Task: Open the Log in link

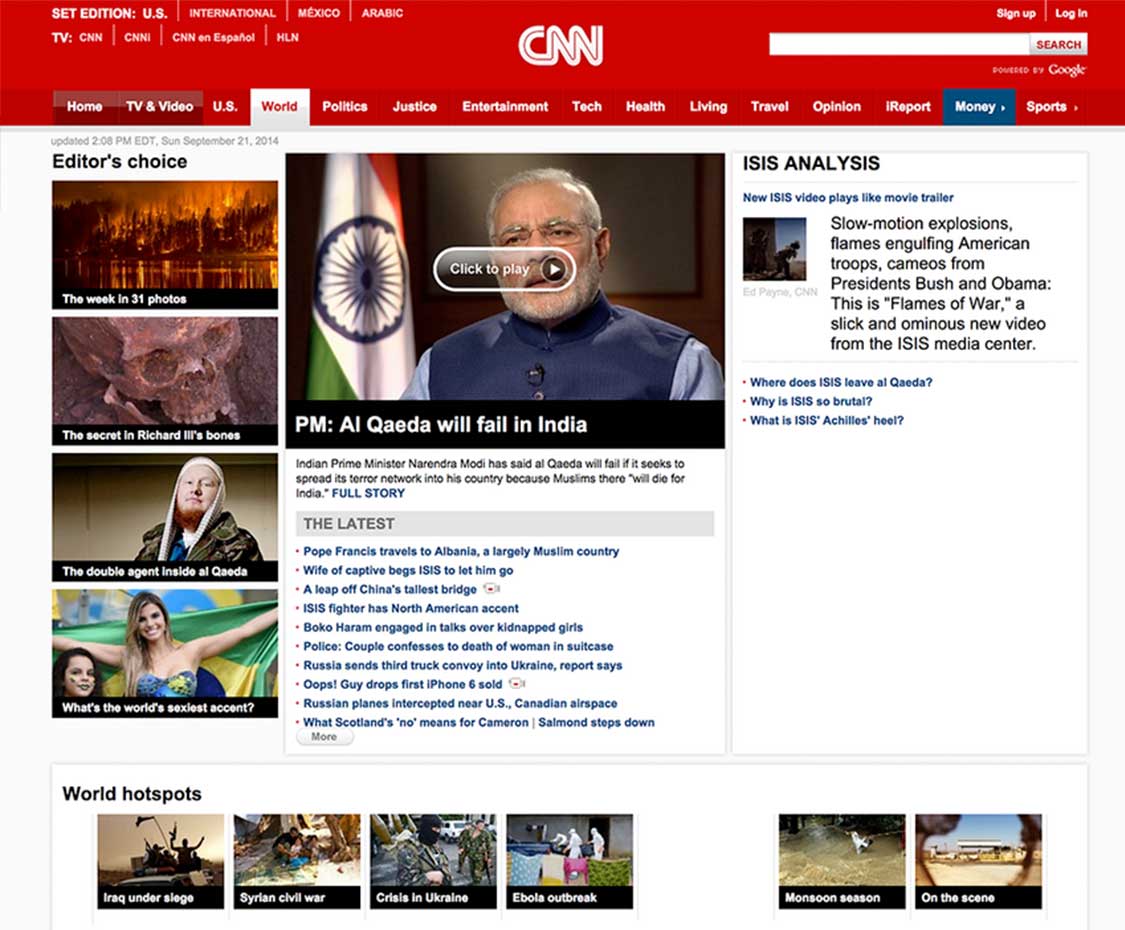Action: (x=1071, y=13)
